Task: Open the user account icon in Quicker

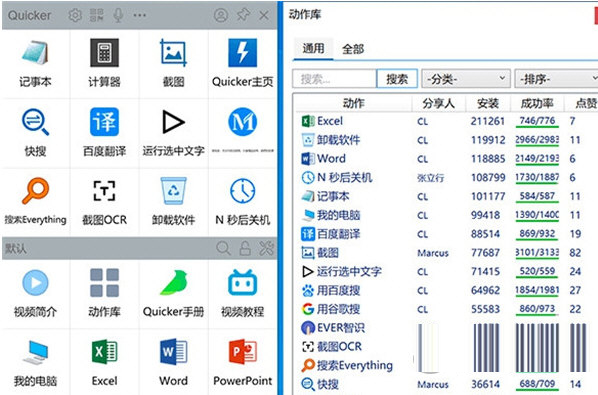Action: [221, 15]
